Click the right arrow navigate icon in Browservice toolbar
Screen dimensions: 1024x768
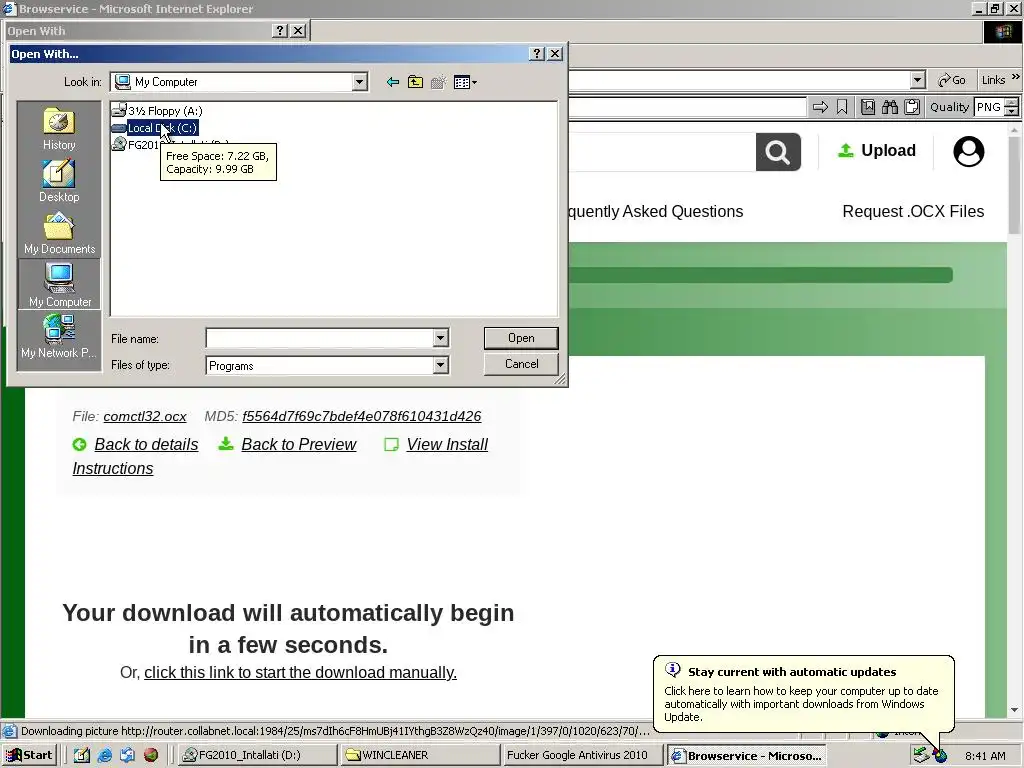[x=820, y=107]
